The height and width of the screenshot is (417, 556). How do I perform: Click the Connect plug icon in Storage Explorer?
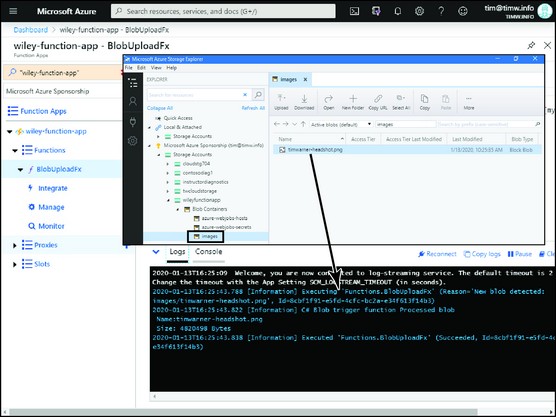[133, 122]
